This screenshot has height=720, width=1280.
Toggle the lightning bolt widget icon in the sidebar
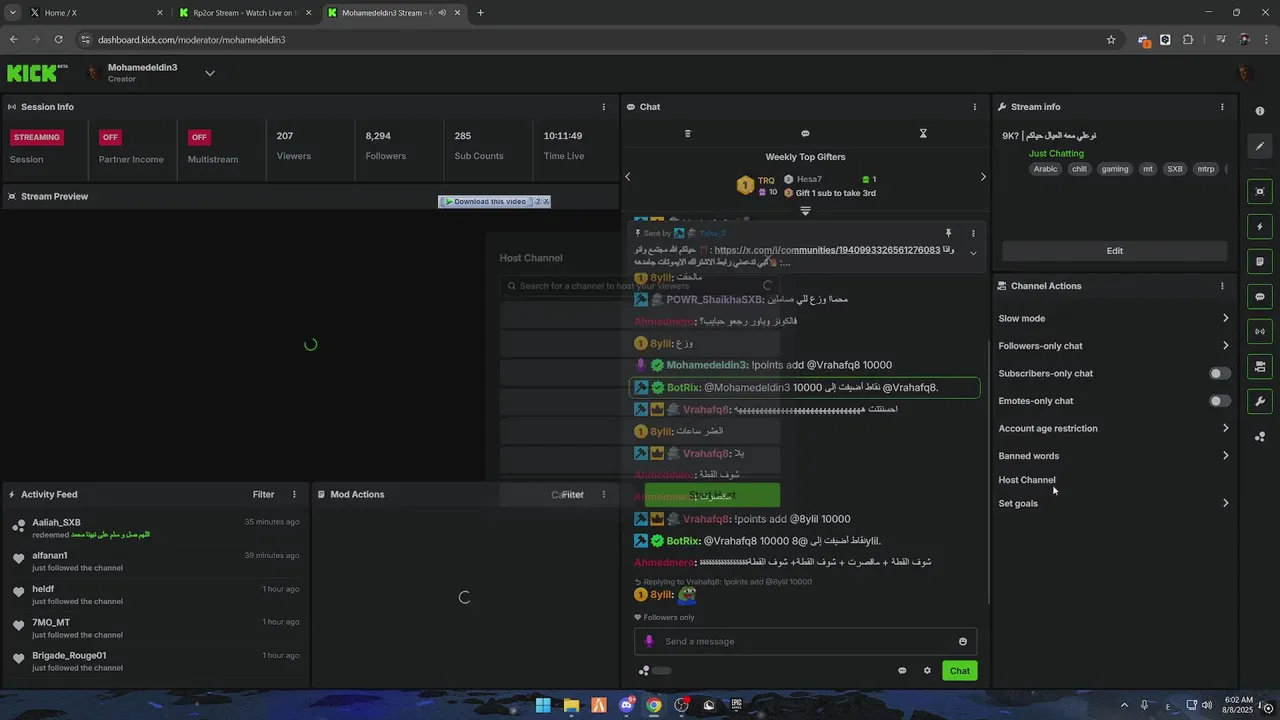pyautogui.click(x=1260, y=226)
